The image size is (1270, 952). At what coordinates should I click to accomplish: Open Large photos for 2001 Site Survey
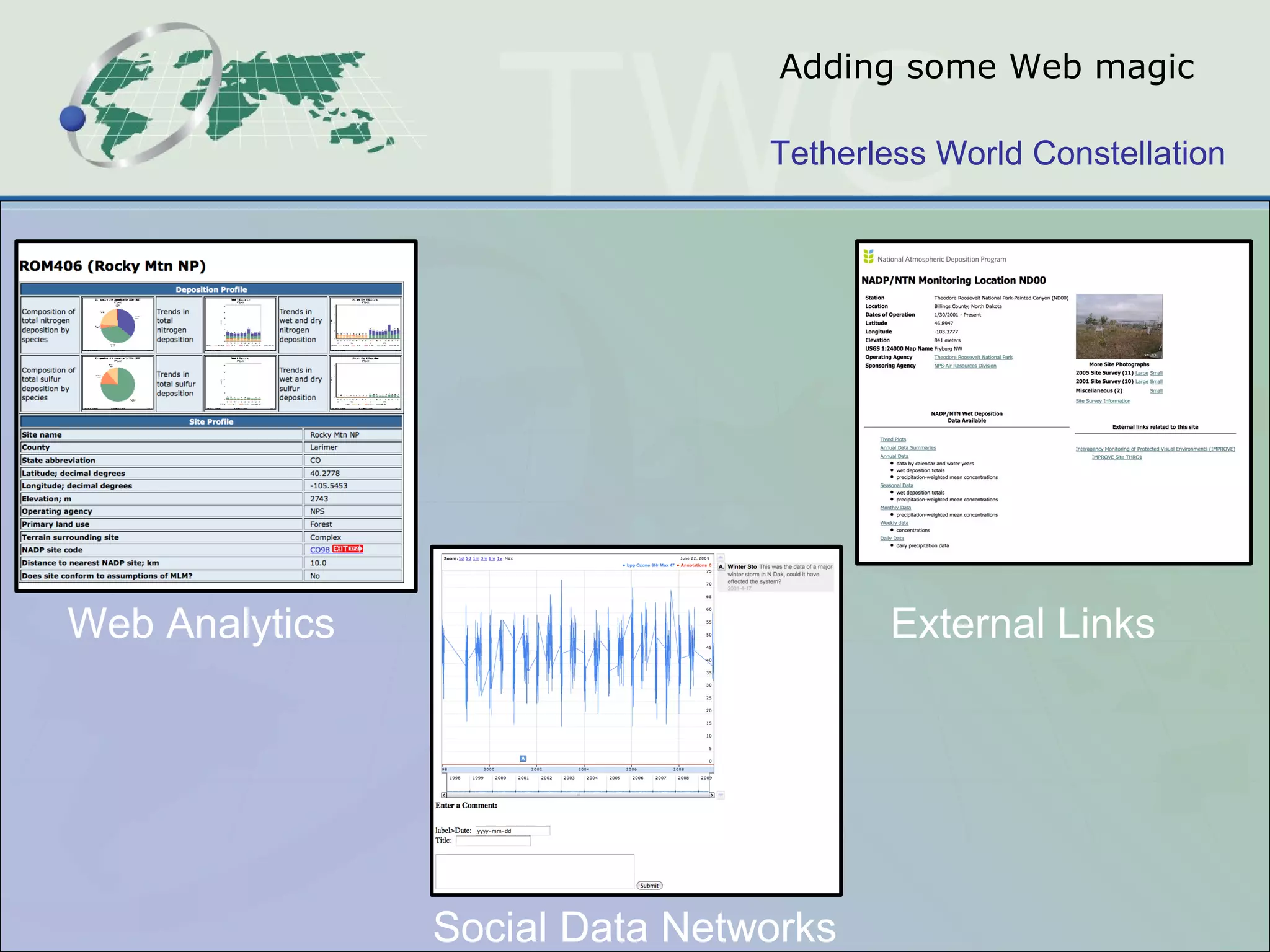tap(1142, 382)
